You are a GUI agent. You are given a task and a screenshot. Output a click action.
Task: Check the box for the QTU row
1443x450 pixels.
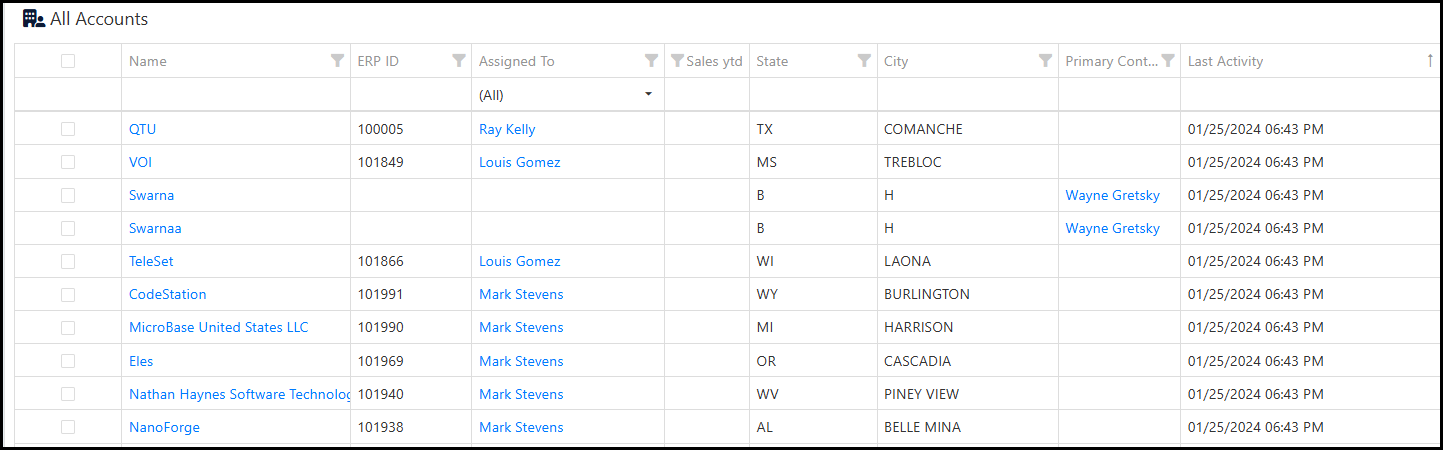(68, 129)
